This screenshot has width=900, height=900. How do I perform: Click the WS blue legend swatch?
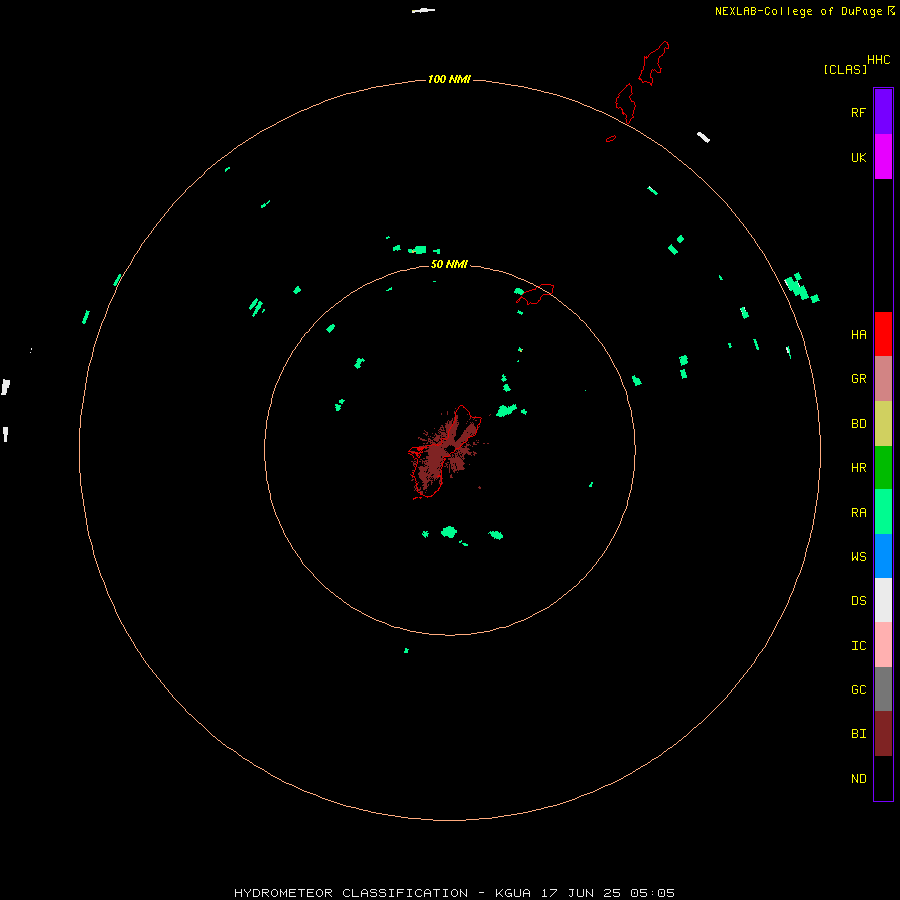pyautogui.click(x=883, y=556)
